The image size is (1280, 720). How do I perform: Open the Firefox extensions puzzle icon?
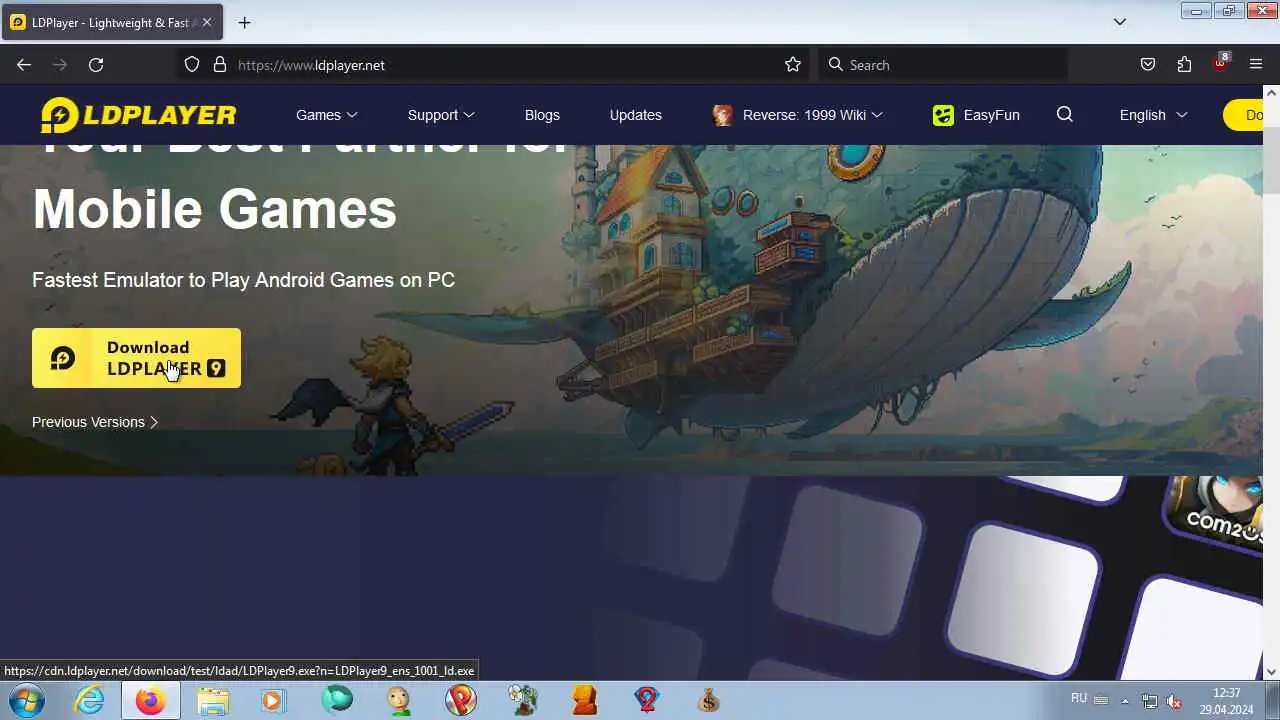pos(1184,65)
